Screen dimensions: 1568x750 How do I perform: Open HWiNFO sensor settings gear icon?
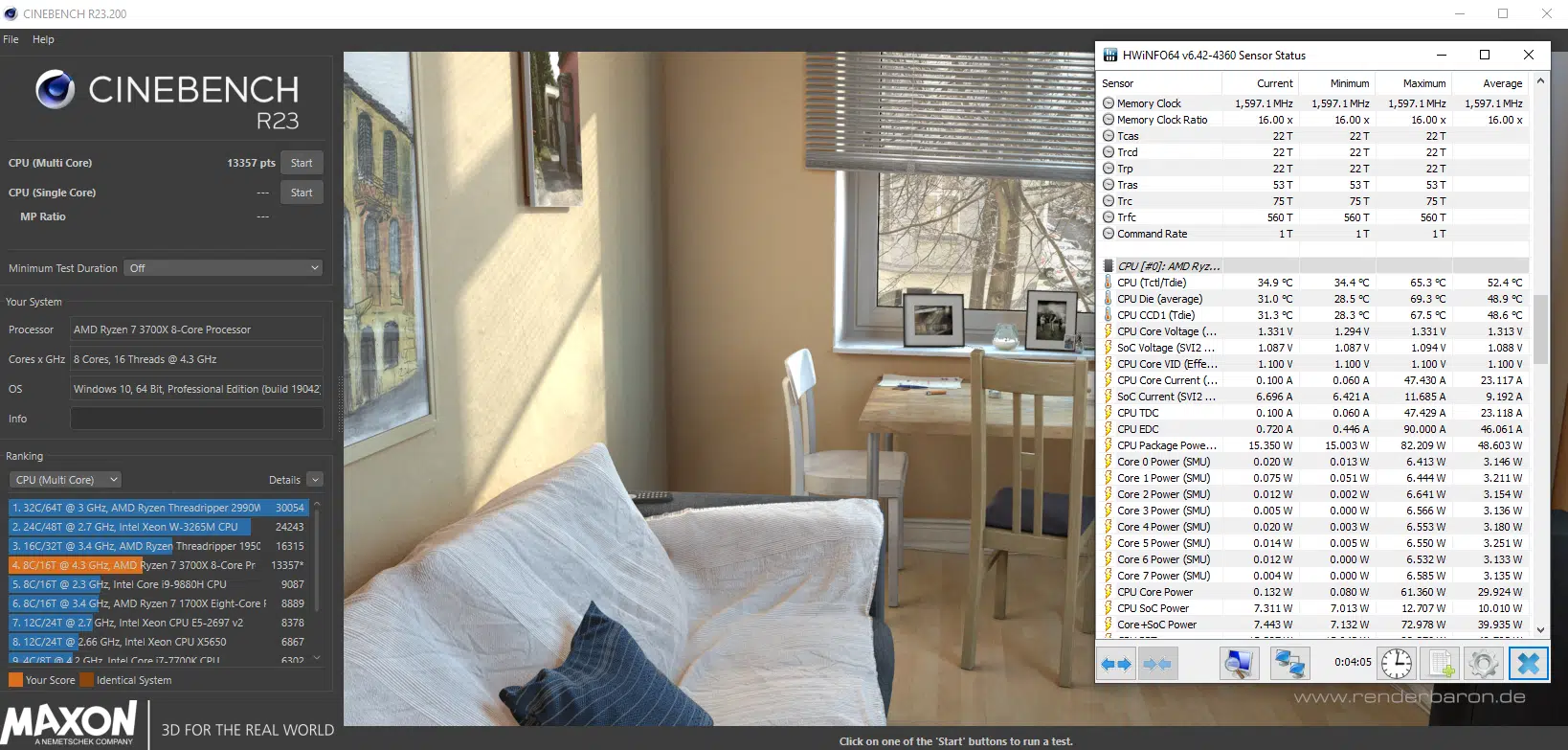point(1484,664)
